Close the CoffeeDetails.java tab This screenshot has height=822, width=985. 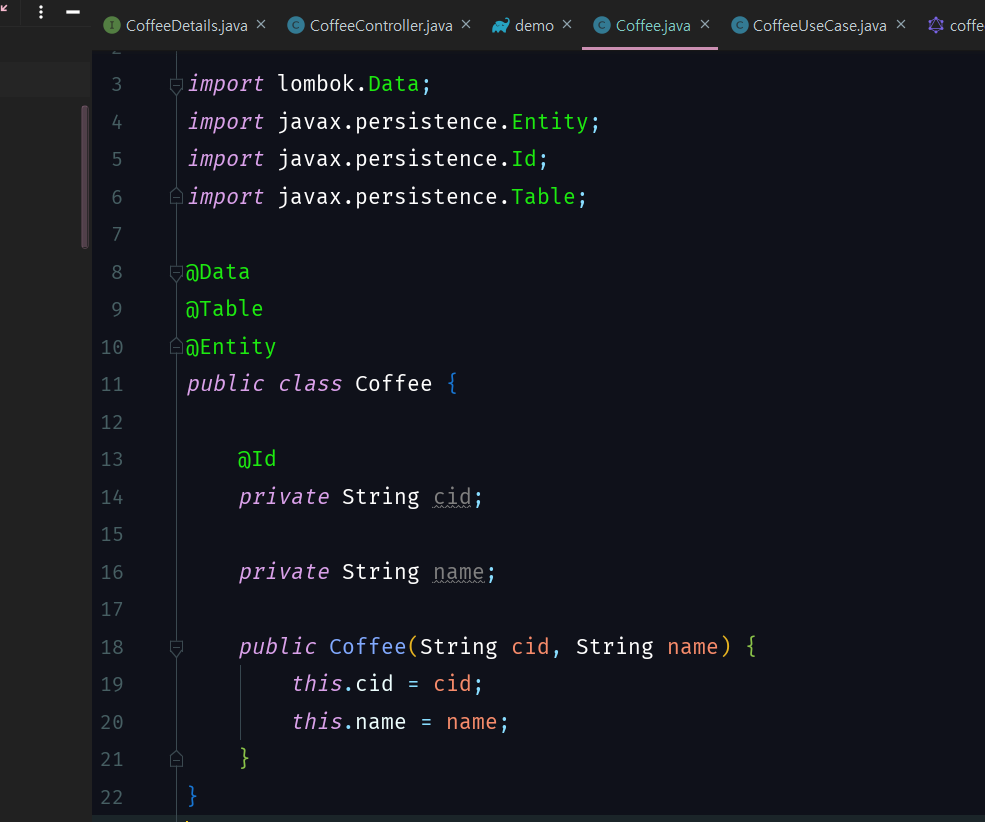[x=263, y=25]
